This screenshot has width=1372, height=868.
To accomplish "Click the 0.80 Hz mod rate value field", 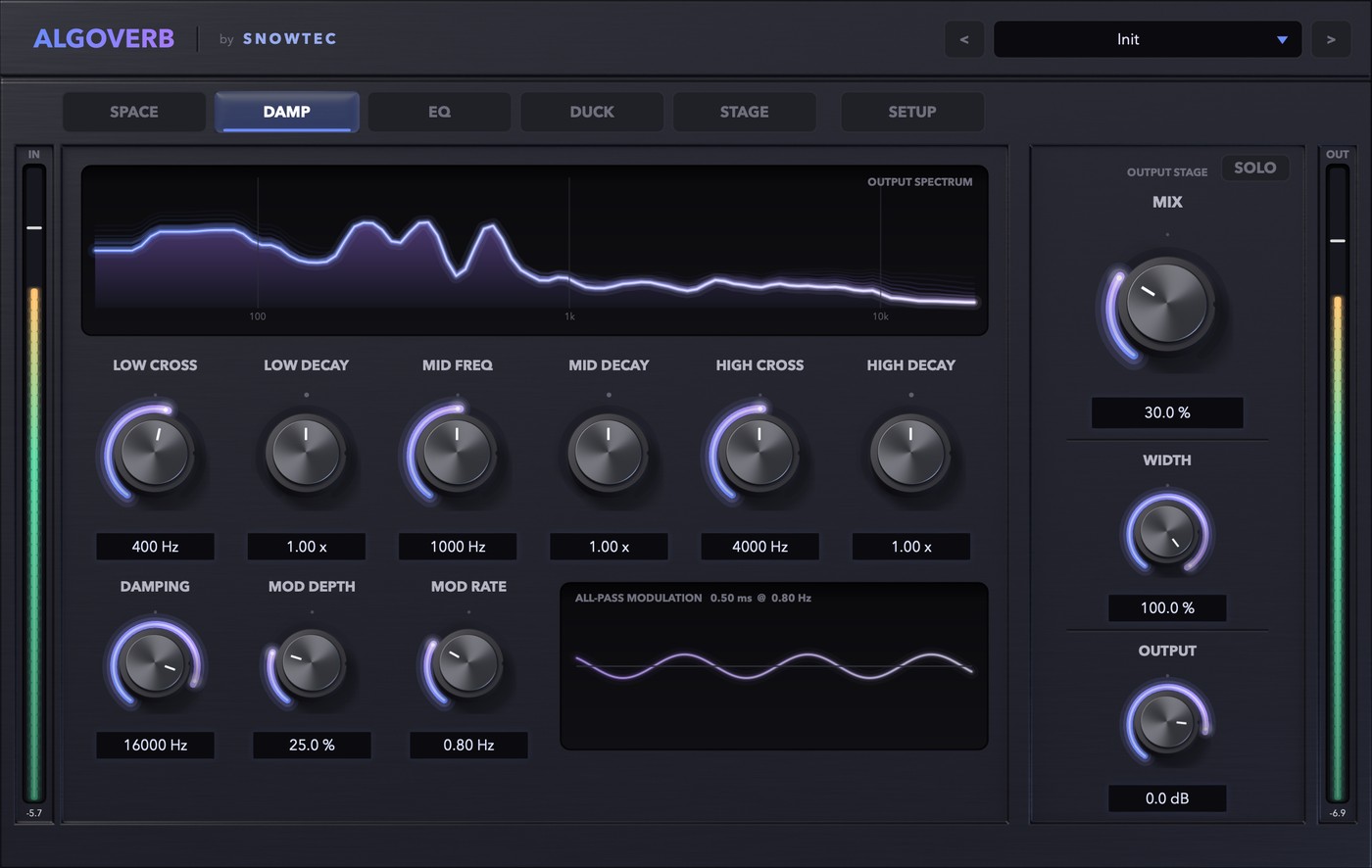I will 468,745.
